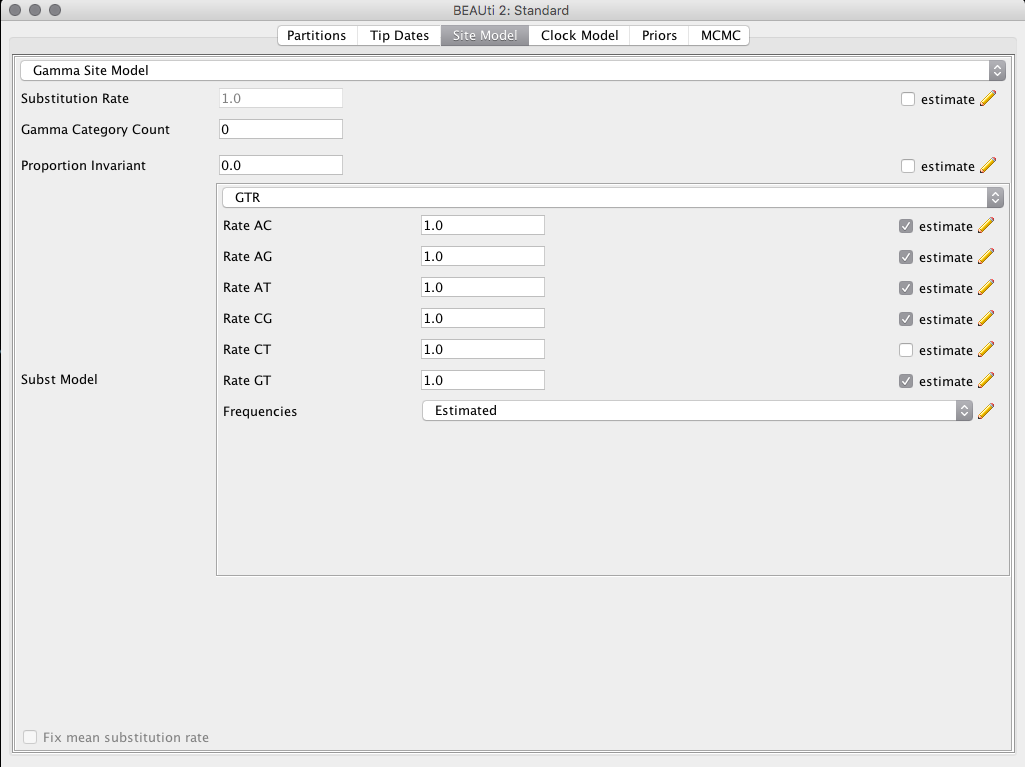Toggle Fix mean substitution rate checkbox

[x=30, y=737]
